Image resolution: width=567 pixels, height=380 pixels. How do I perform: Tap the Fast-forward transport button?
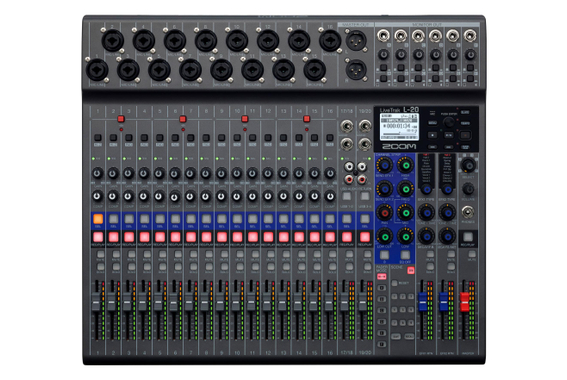tap(449, 147)
